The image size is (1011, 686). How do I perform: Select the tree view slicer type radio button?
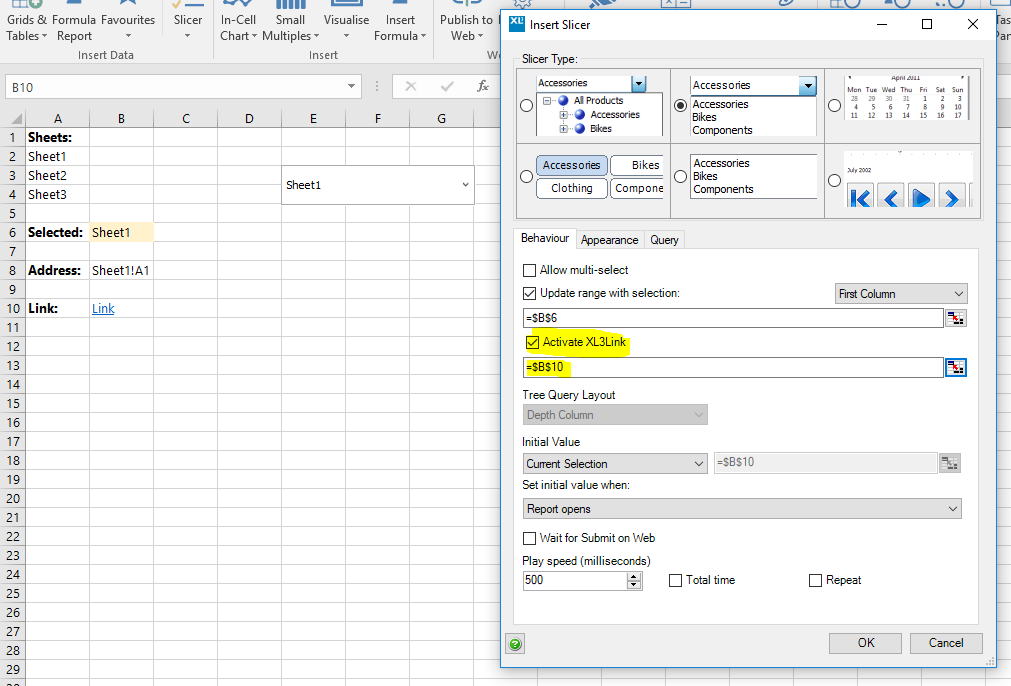(527, 106)
